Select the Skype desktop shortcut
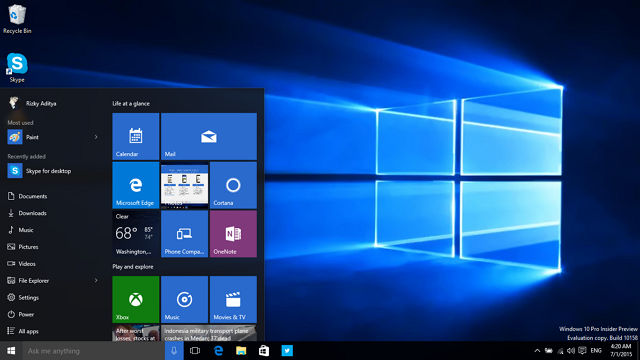Screen dimensions: 640x360 [17, 67]
